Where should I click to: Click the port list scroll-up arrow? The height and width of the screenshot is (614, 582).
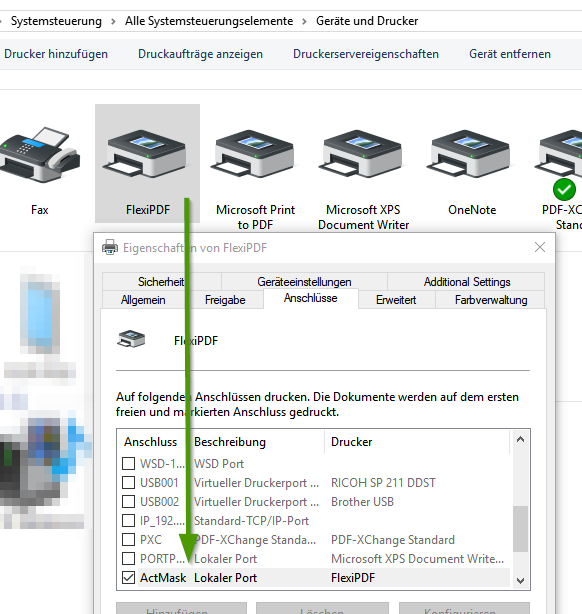[x=521, y=439]
